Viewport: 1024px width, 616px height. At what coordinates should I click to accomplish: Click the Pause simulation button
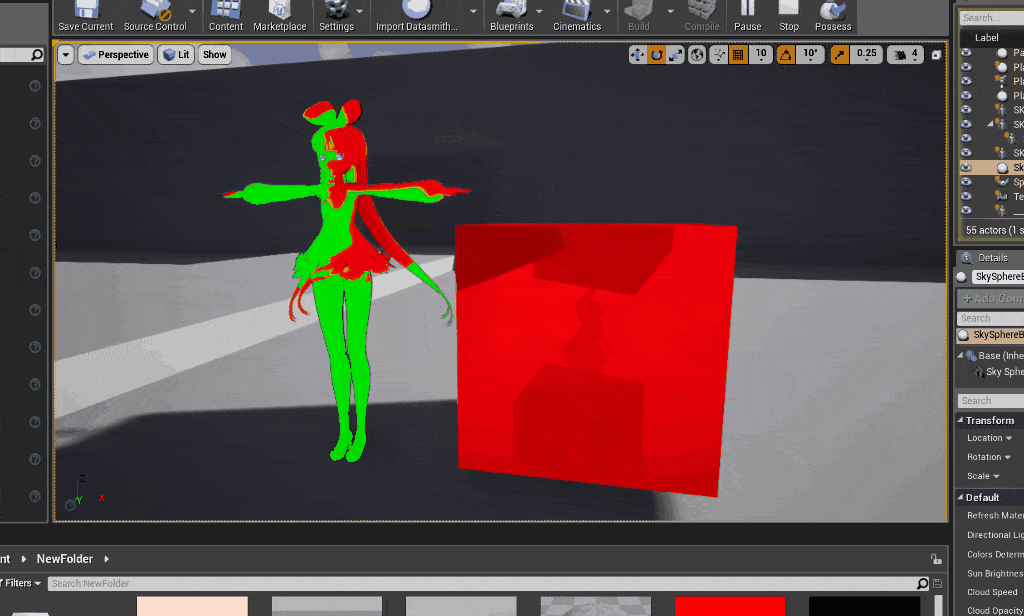[x=747, y=15]
